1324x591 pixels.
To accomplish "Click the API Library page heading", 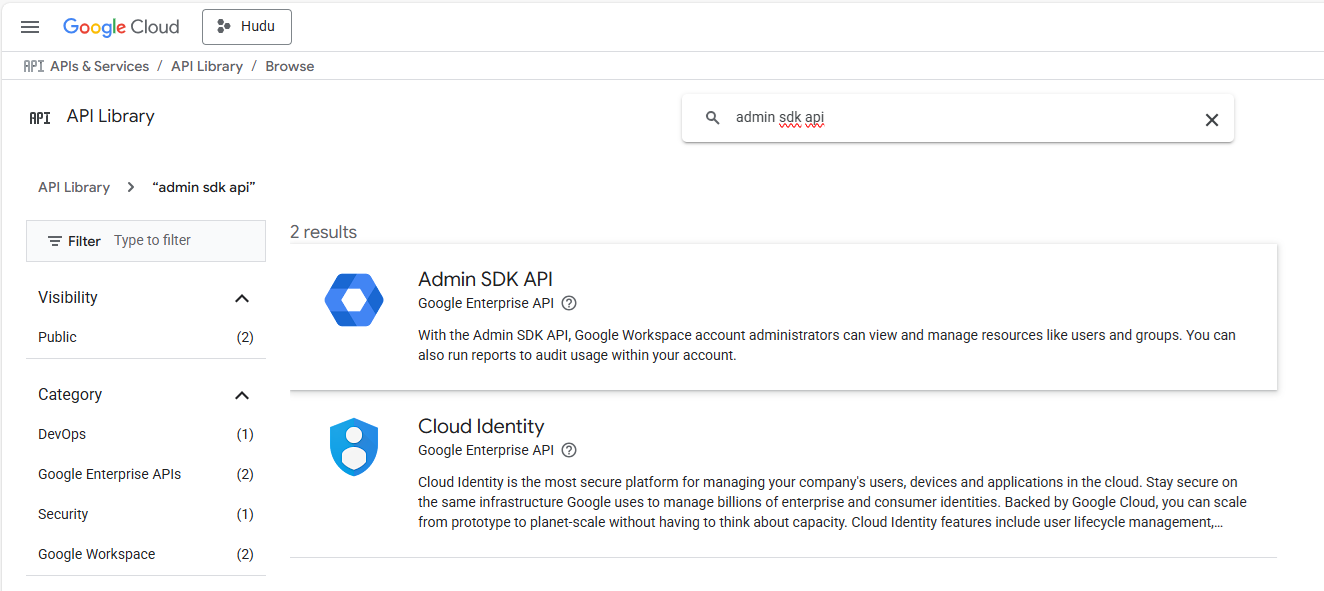I will (x=111, y=116).
